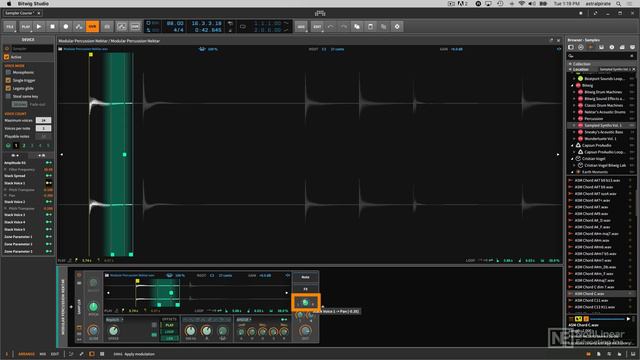The image size is (640, 360).
Task: Preview play button in browser footer
Action: click(x=628, y=319)
